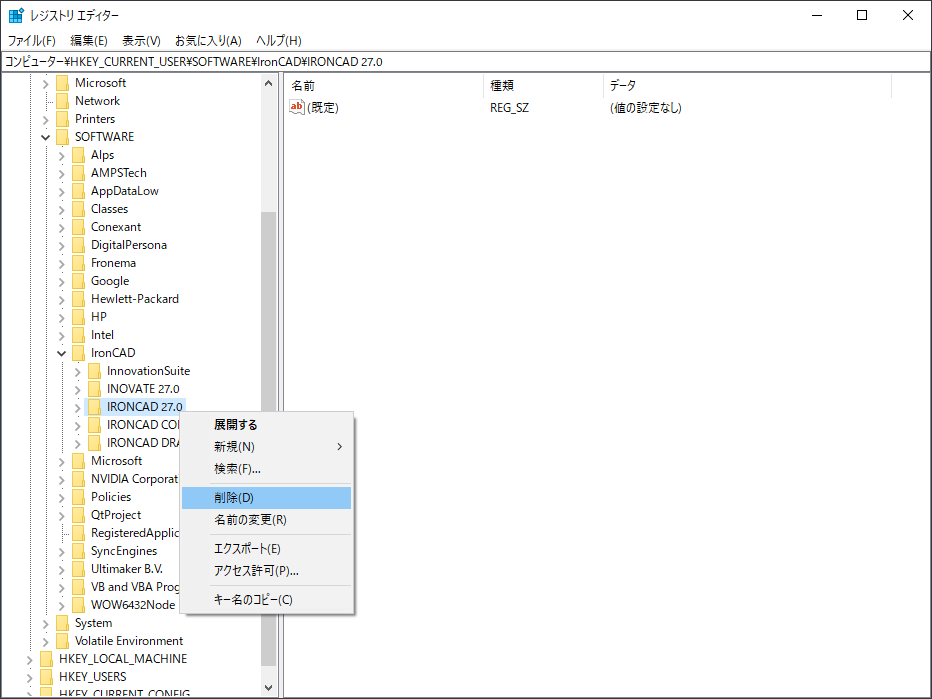This screenshot has height=699, width=932.
Task: Click the Printers key folder icon
Action: [62, 119]
